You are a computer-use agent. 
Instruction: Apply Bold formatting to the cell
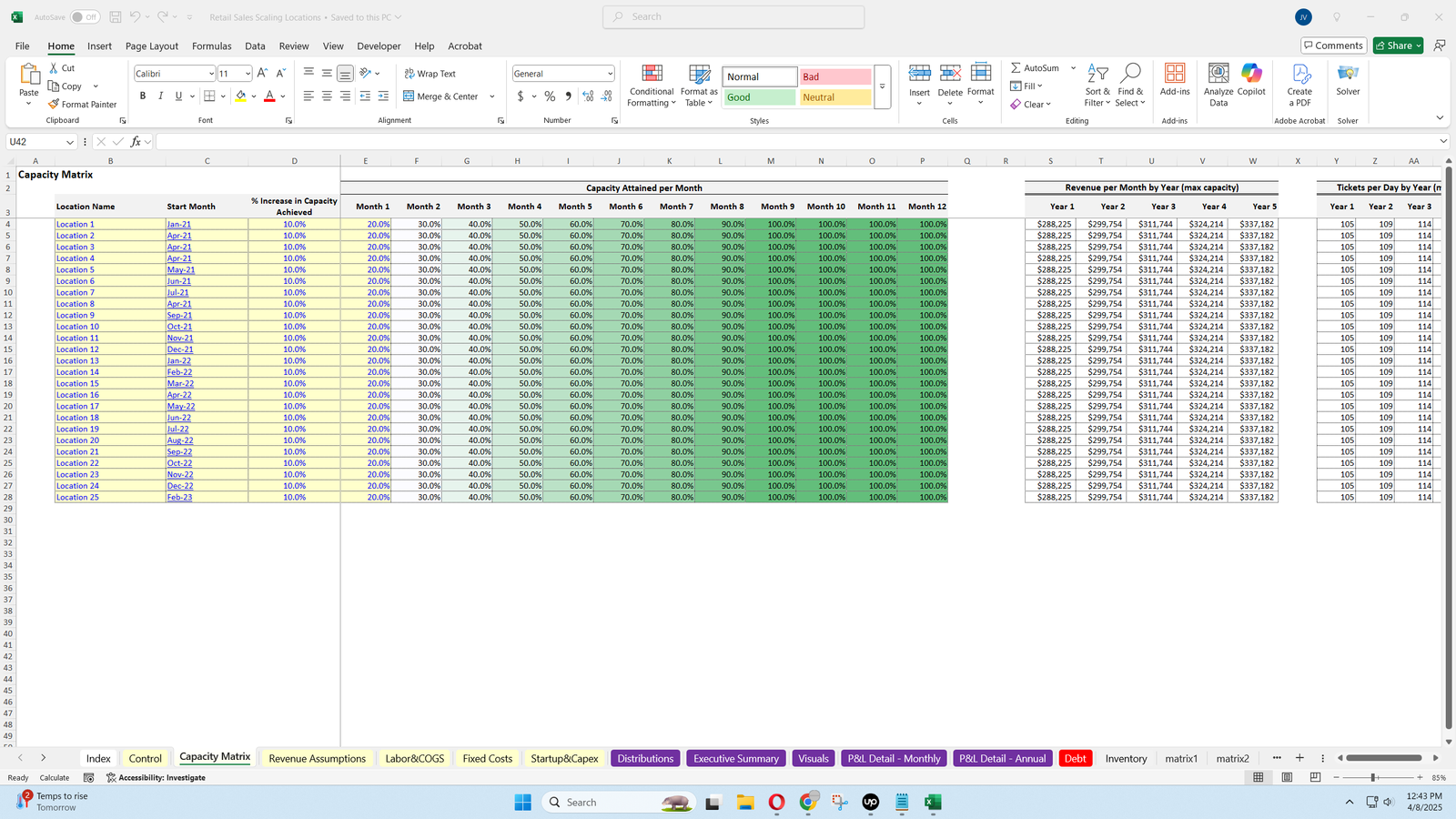click(142, 96)
